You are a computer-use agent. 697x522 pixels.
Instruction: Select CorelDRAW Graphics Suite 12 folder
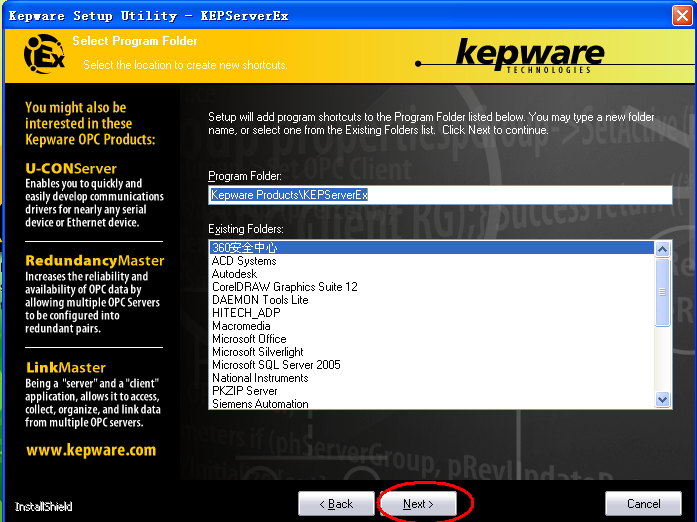[x=284, y=287]
